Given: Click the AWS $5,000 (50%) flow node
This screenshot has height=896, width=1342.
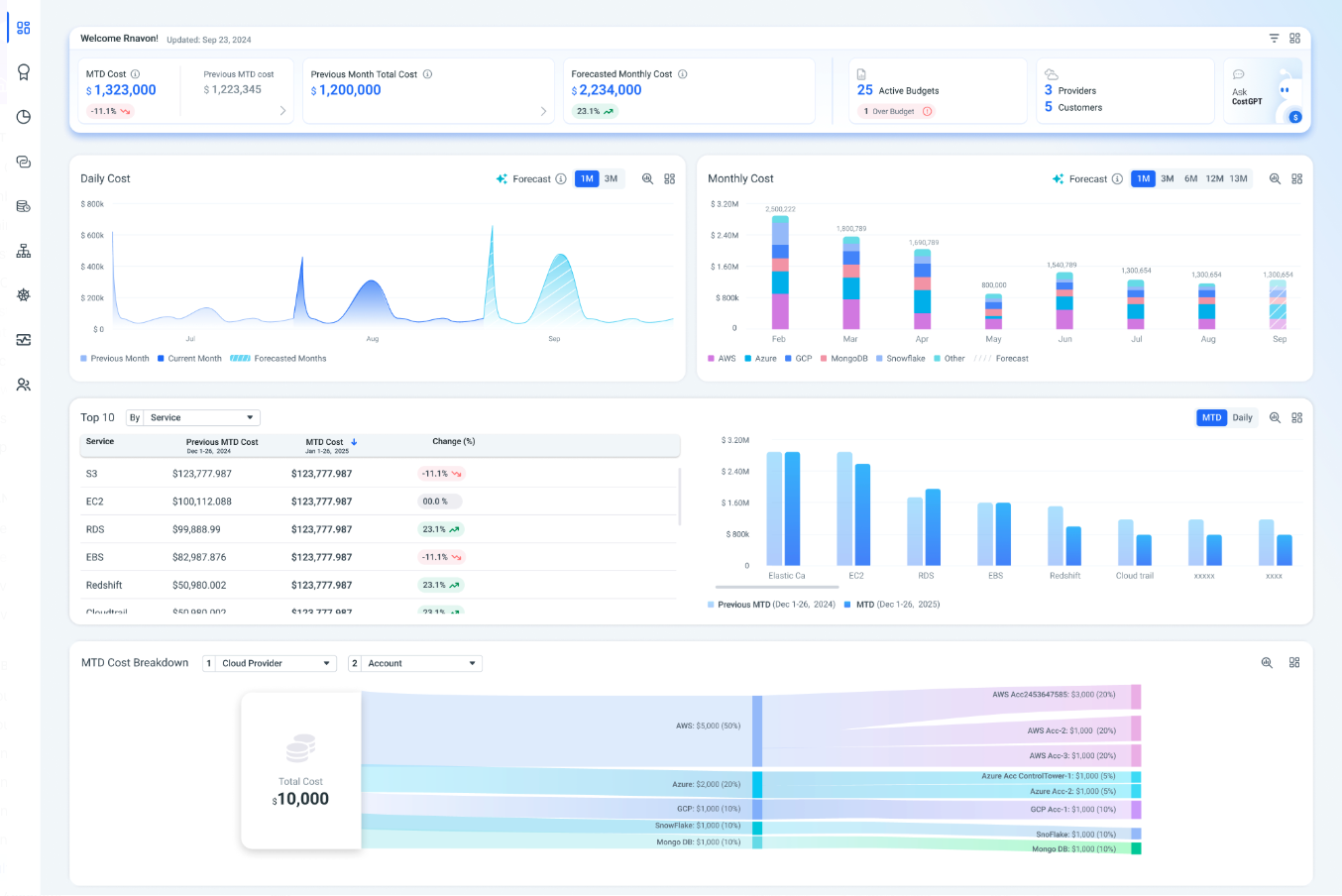Looking at the screenshot, I should (757, 729).
